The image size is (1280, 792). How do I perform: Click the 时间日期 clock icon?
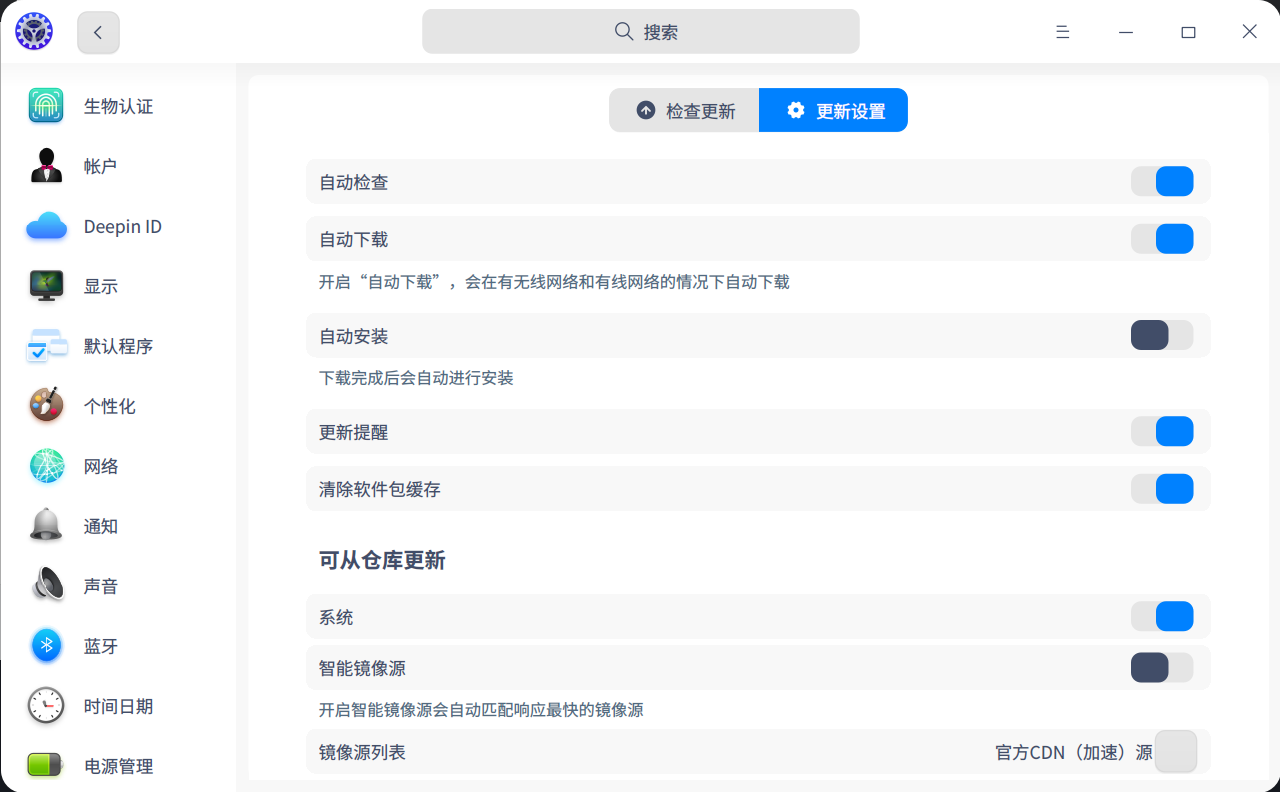[x=46, y=706]
